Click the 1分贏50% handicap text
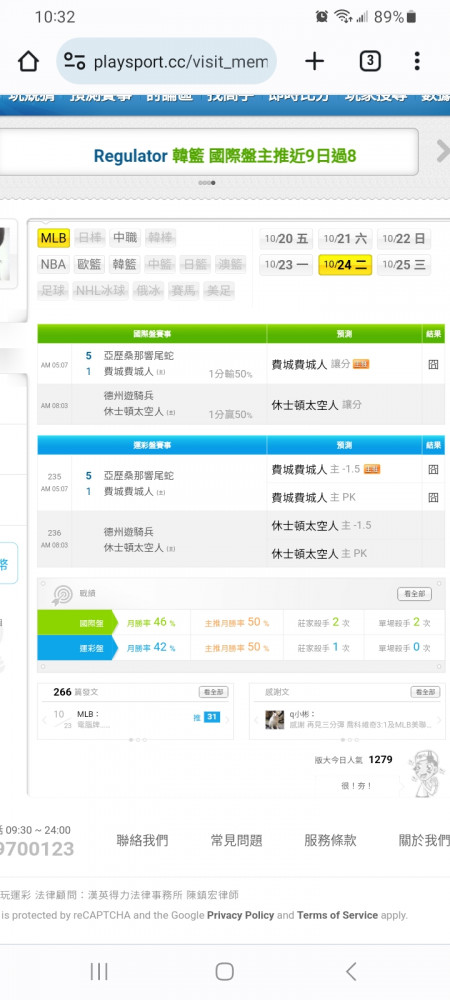 230,415
